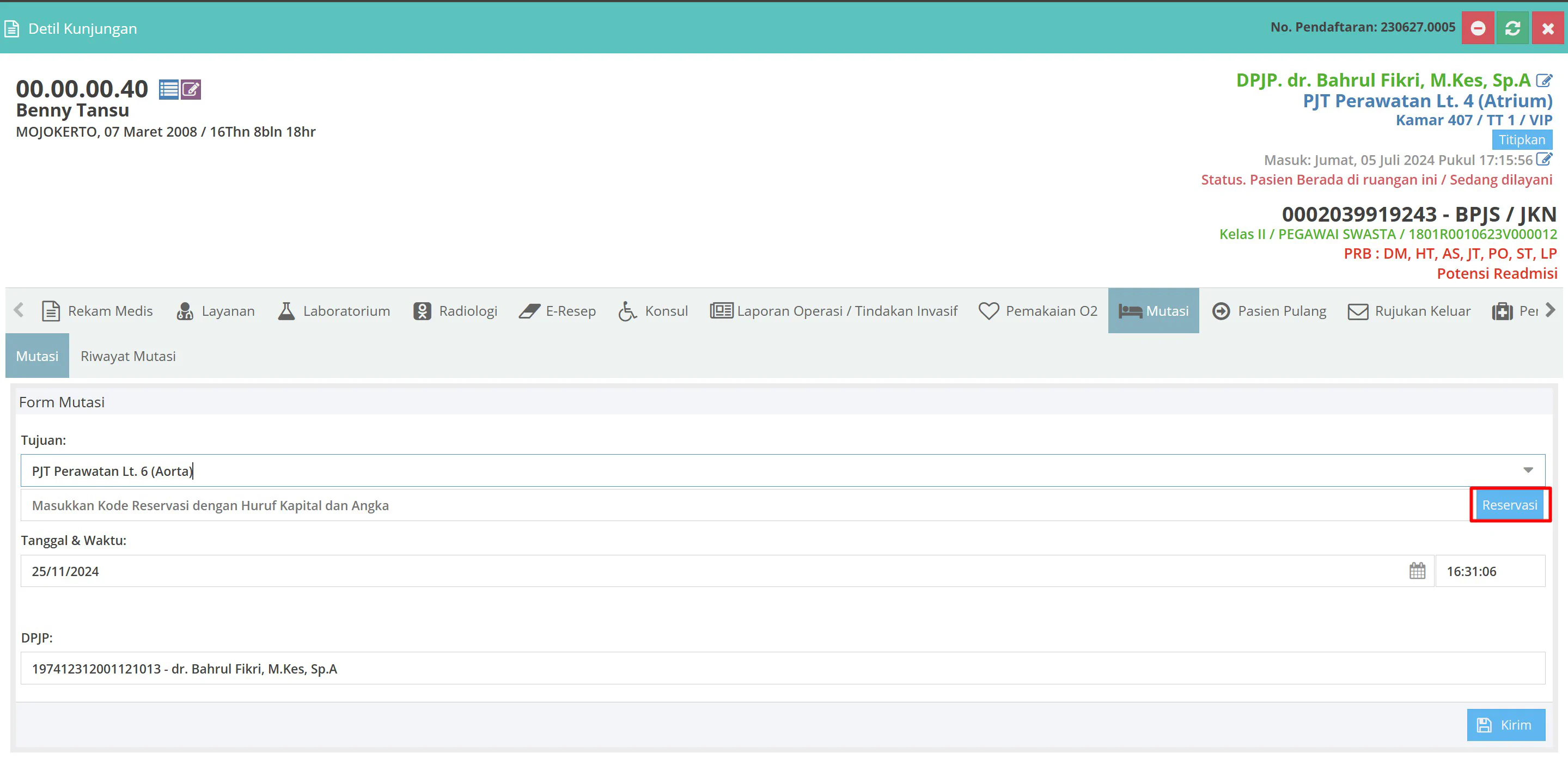Click the Pasien Pulang arrow-circle icon

[x=1221, y=311]
